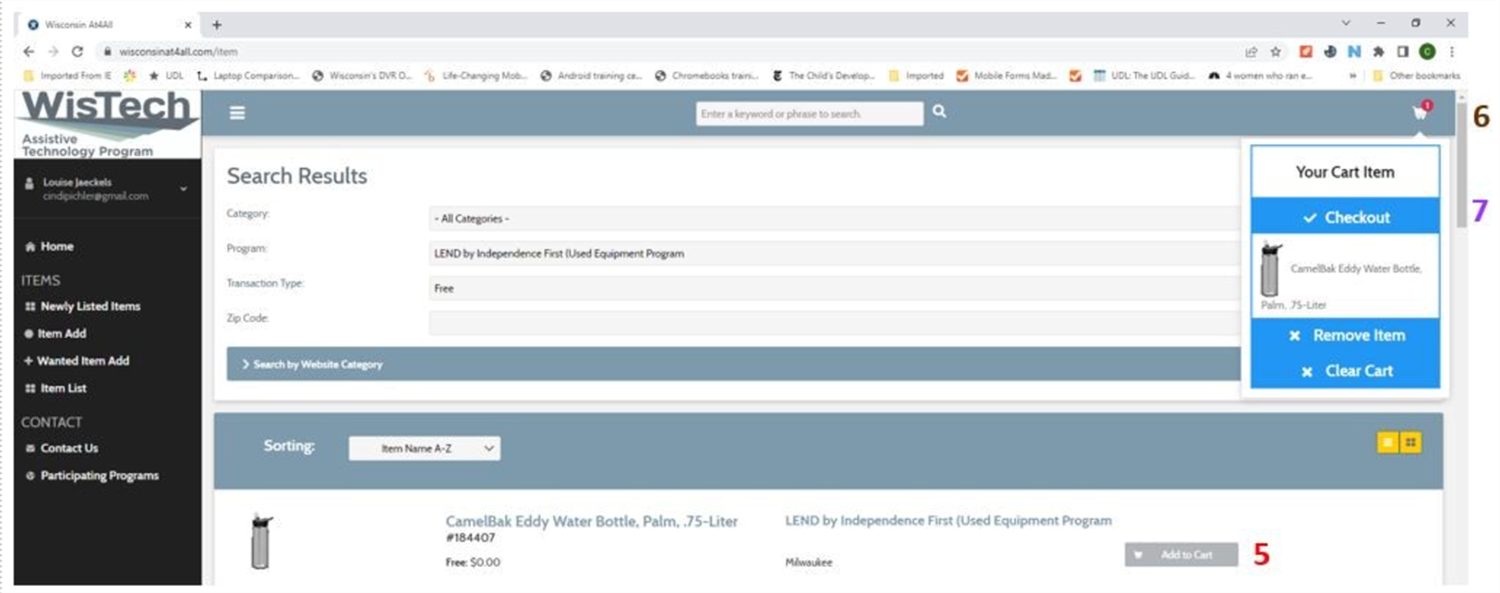Image resolution: width=1500 pixels, height=593 pixels.
Task: Close the Wisconsin At4All tab
Action: tap(188, 24)
